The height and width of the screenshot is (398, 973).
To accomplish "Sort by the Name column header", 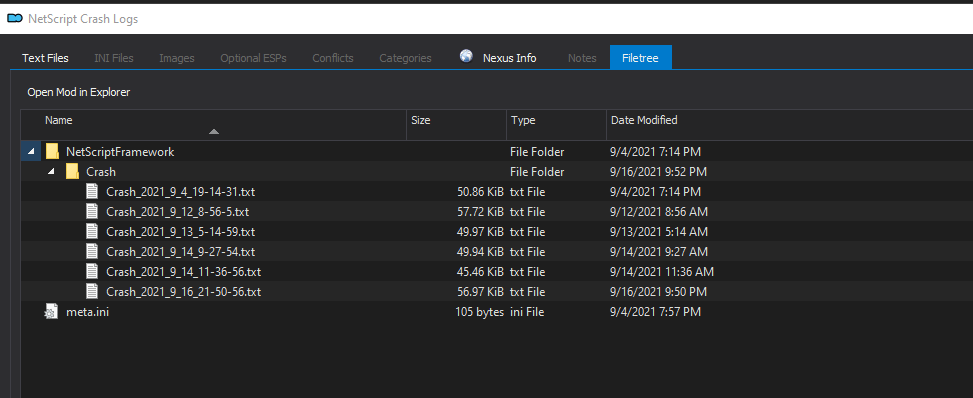I will coord(214,125).
